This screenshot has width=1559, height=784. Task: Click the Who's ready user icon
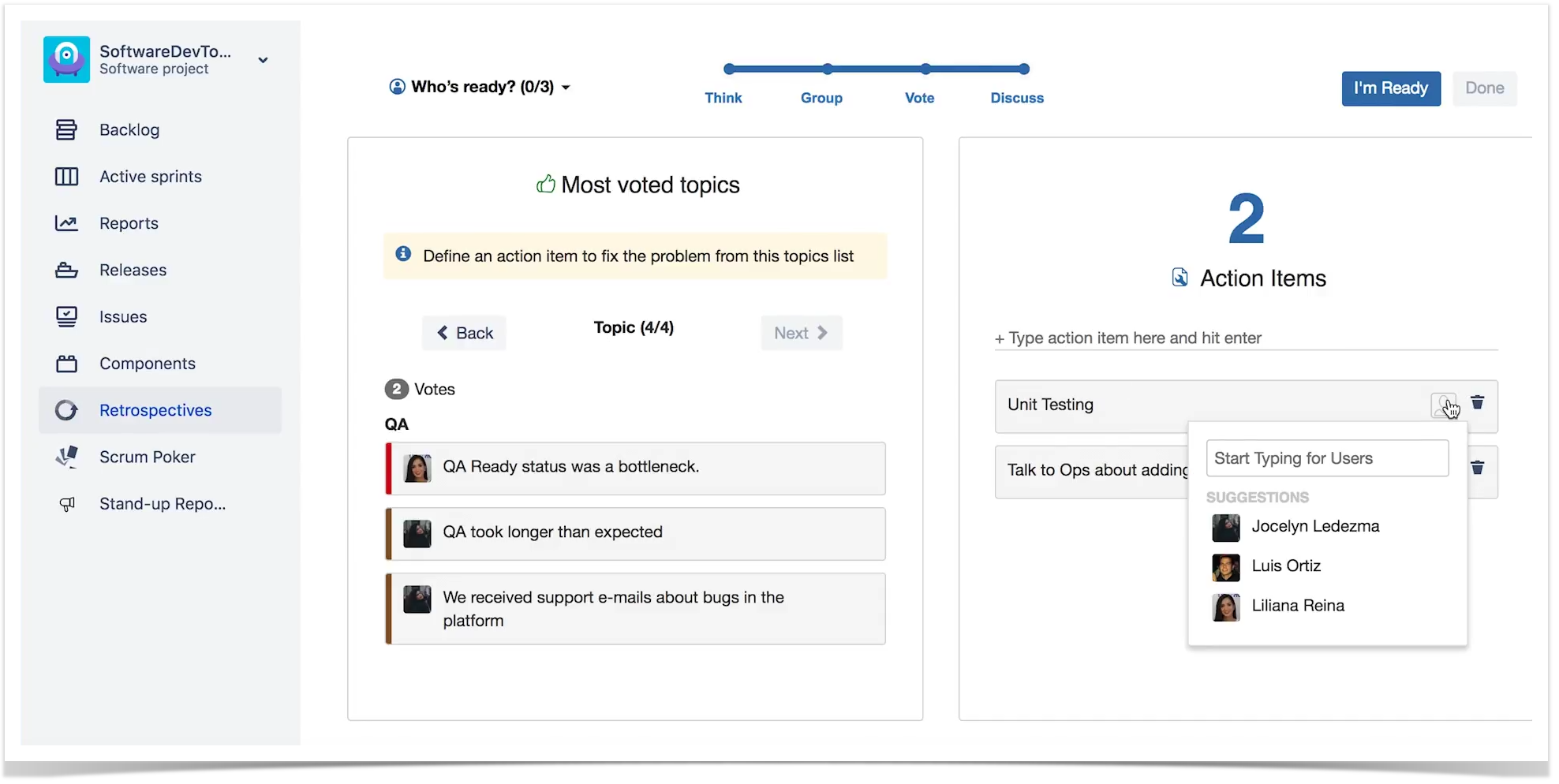(397, 87)
